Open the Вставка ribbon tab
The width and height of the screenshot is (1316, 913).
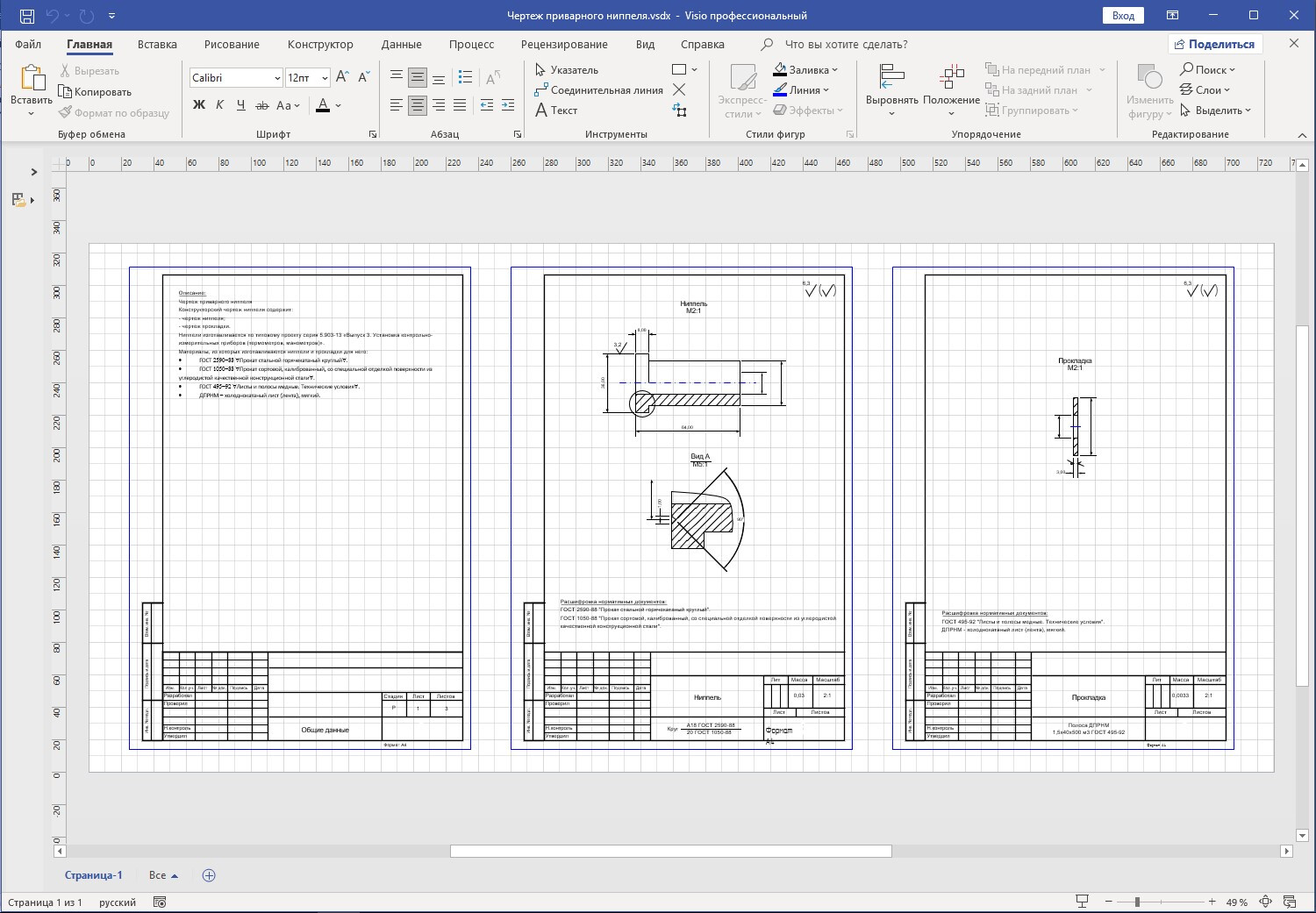click(157, 44)
